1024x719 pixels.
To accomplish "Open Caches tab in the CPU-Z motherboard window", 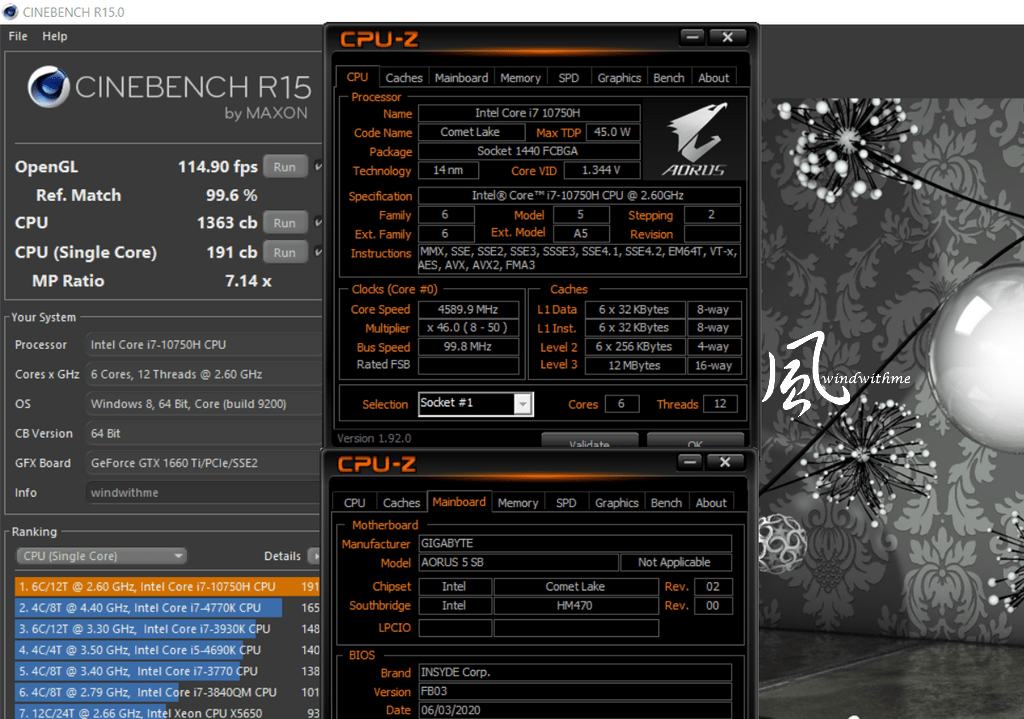I will [x=401, y=503].
